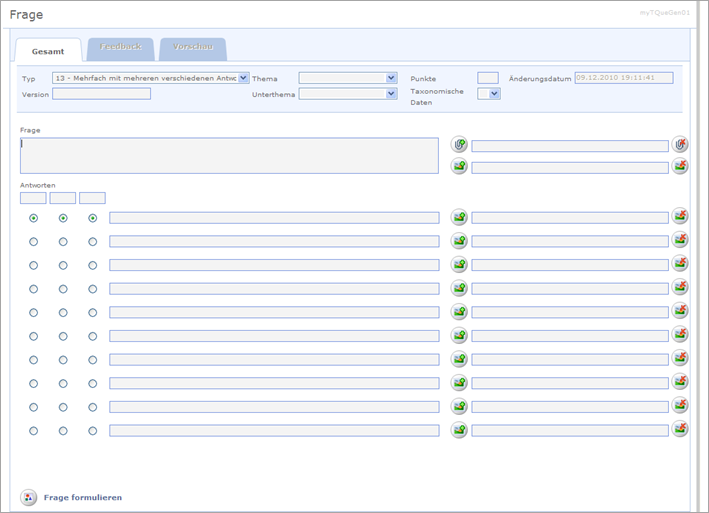The height and width of the screenshot is (513, 709).
Task: Click the add image icon beside the Frage box
Action: click(x=459, y=166)
